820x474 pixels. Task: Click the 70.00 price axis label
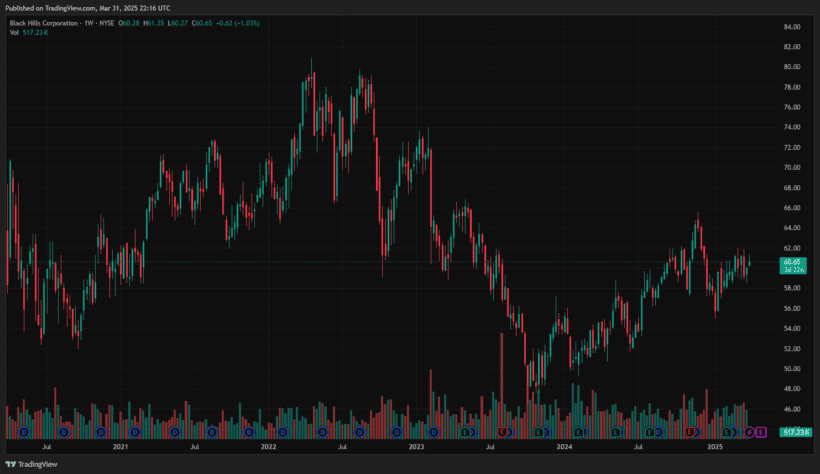[x=792, y=167]
